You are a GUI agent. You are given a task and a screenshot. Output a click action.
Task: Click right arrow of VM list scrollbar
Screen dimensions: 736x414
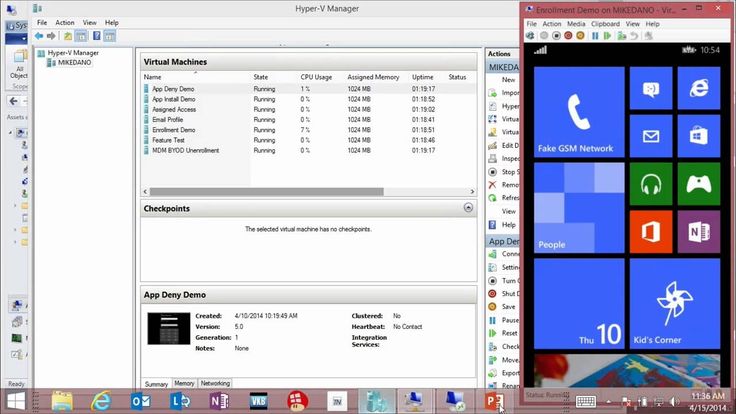[472, 192]
